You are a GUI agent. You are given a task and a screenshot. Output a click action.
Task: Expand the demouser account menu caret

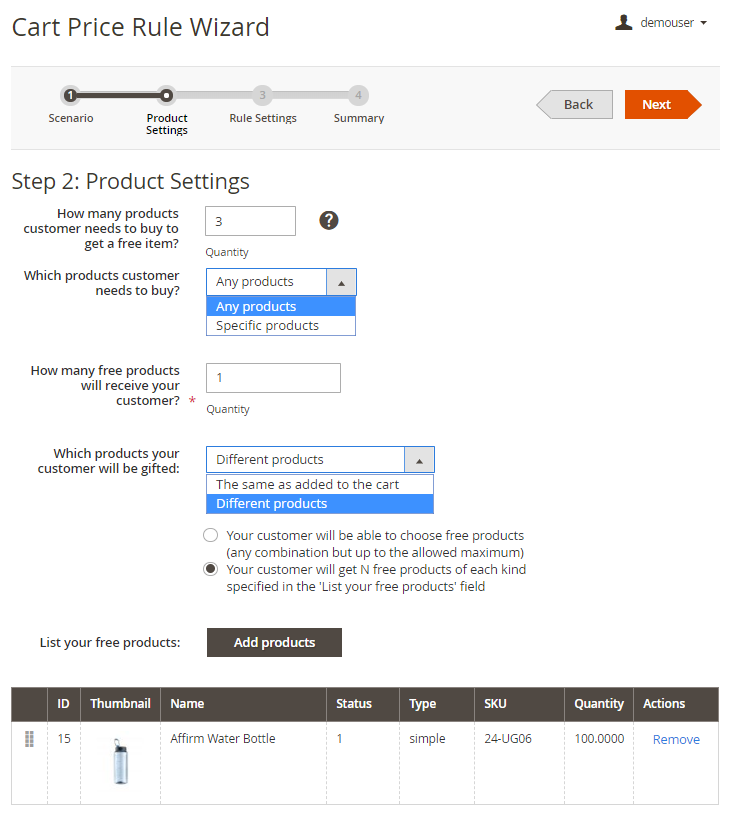(704, 23)
